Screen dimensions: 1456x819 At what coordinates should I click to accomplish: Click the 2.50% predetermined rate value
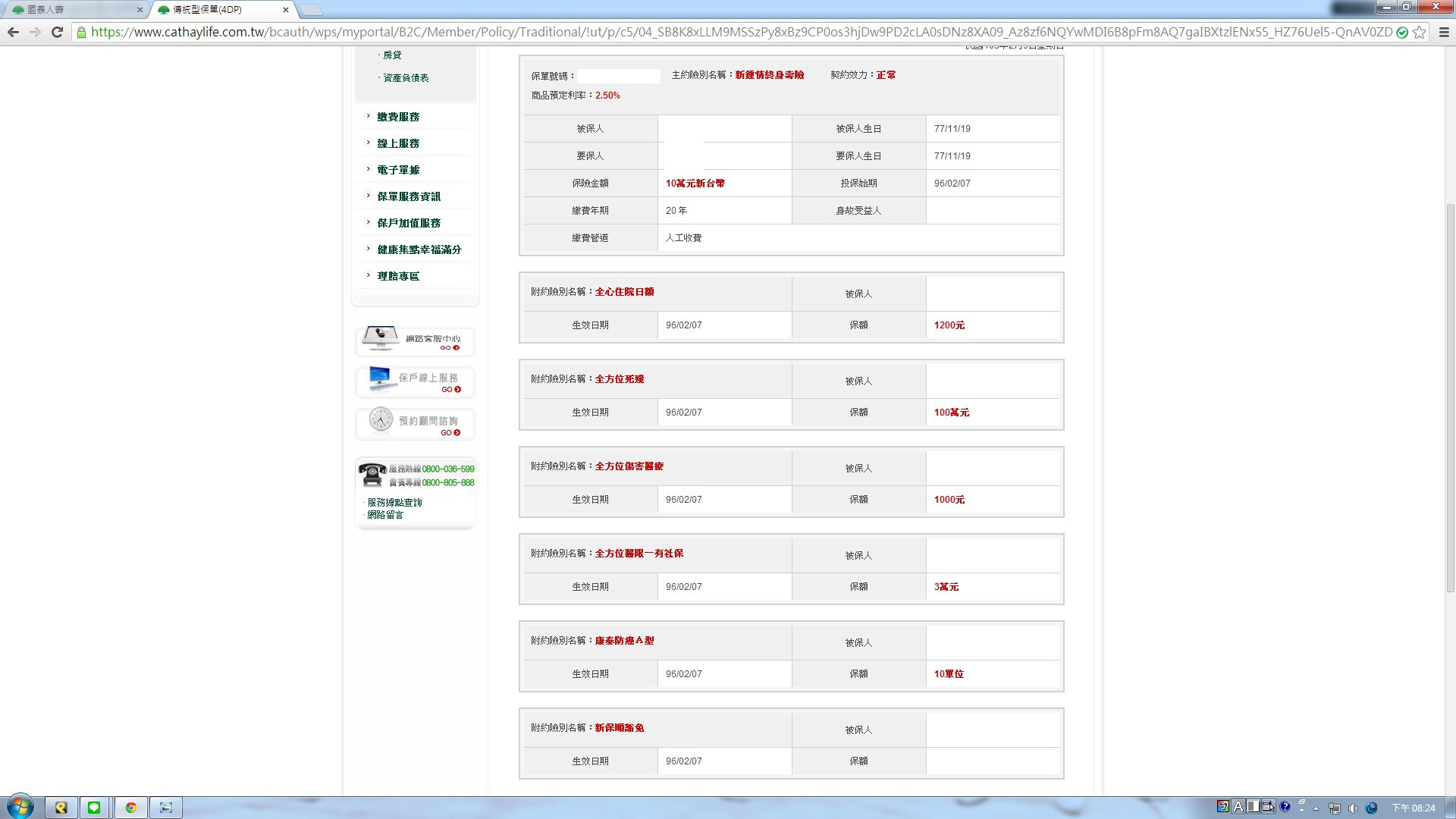click(x=607, y=96)
